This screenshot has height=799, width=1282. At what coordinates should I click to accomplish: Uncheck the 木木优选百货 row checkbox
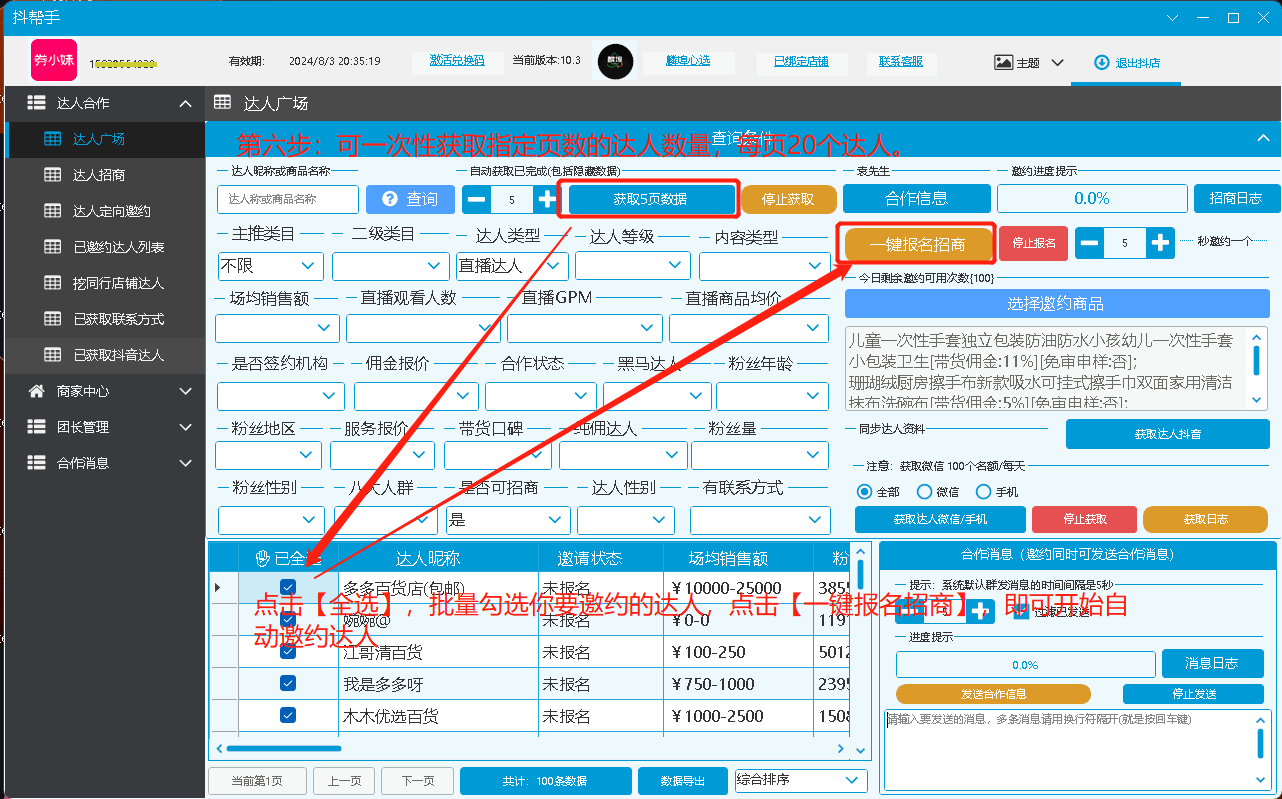288,715
